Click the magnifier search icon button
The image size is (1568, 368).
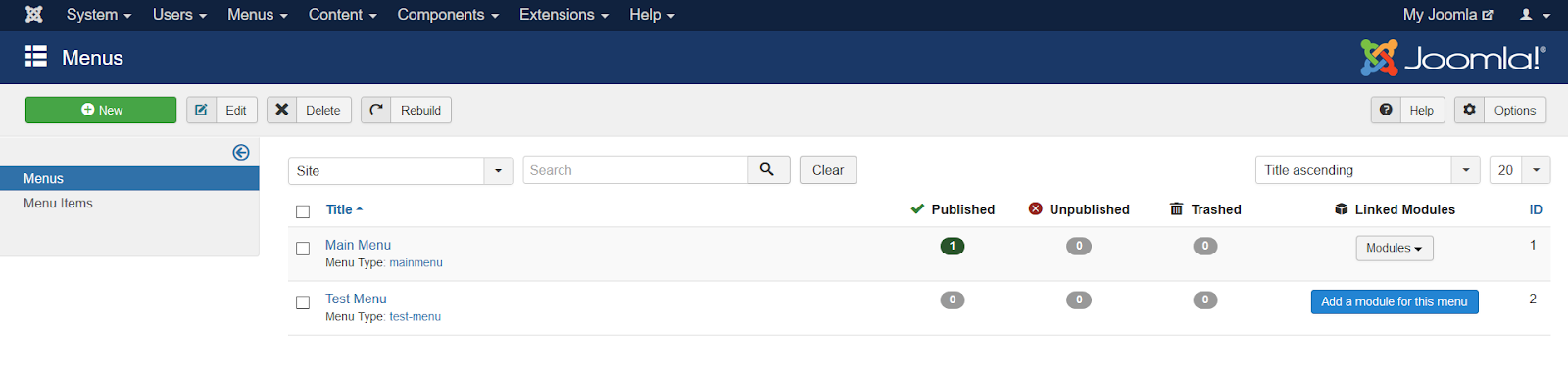tap(767, 170)
